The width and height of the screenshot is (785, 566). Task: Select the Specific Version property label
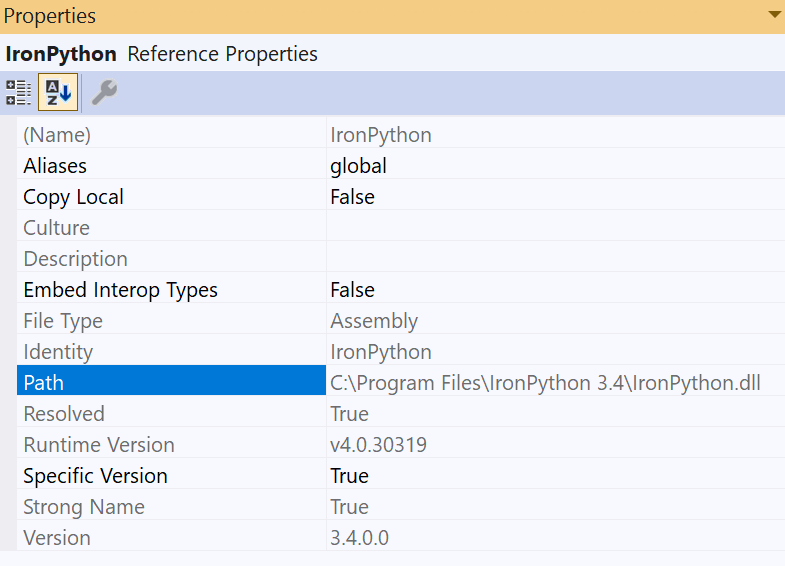pos(95,476)
